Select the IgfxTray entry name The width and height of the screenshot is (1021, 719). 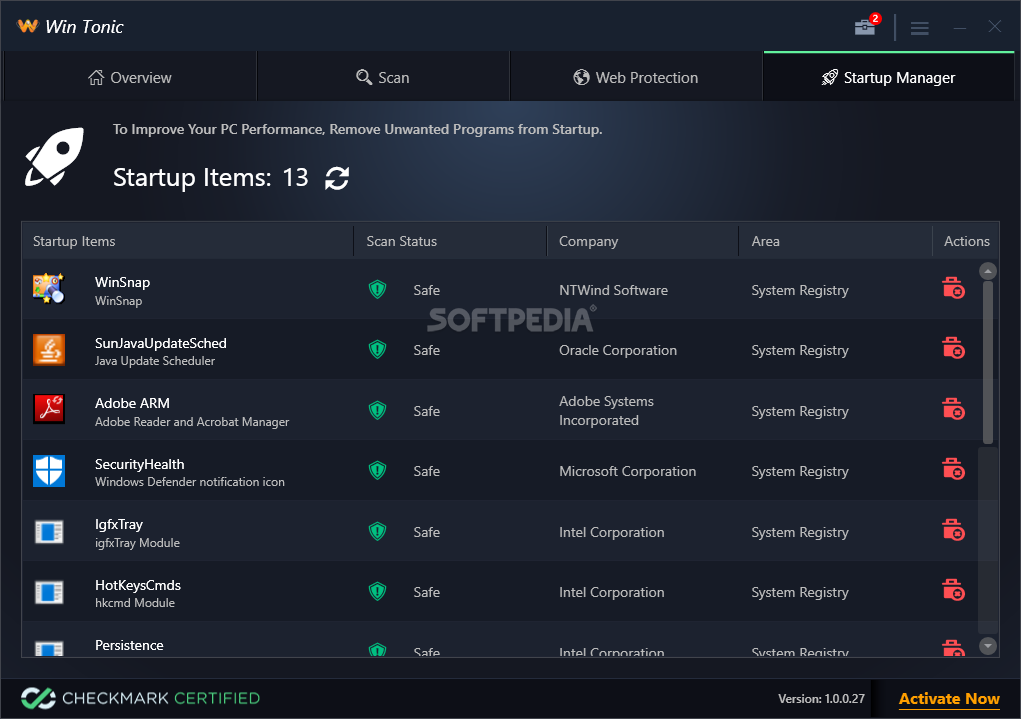click(119, 524)
